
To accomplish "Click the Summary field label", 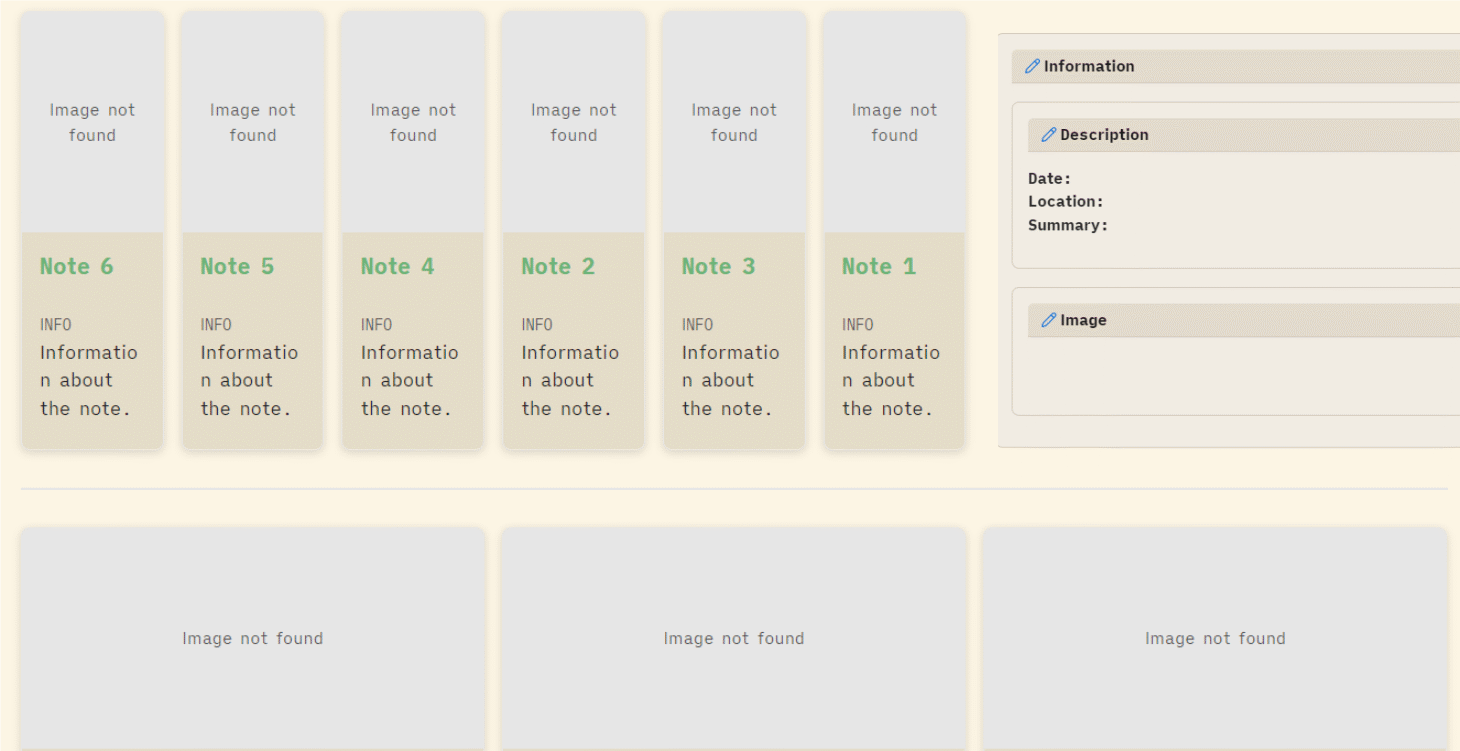I will 1067,226.
